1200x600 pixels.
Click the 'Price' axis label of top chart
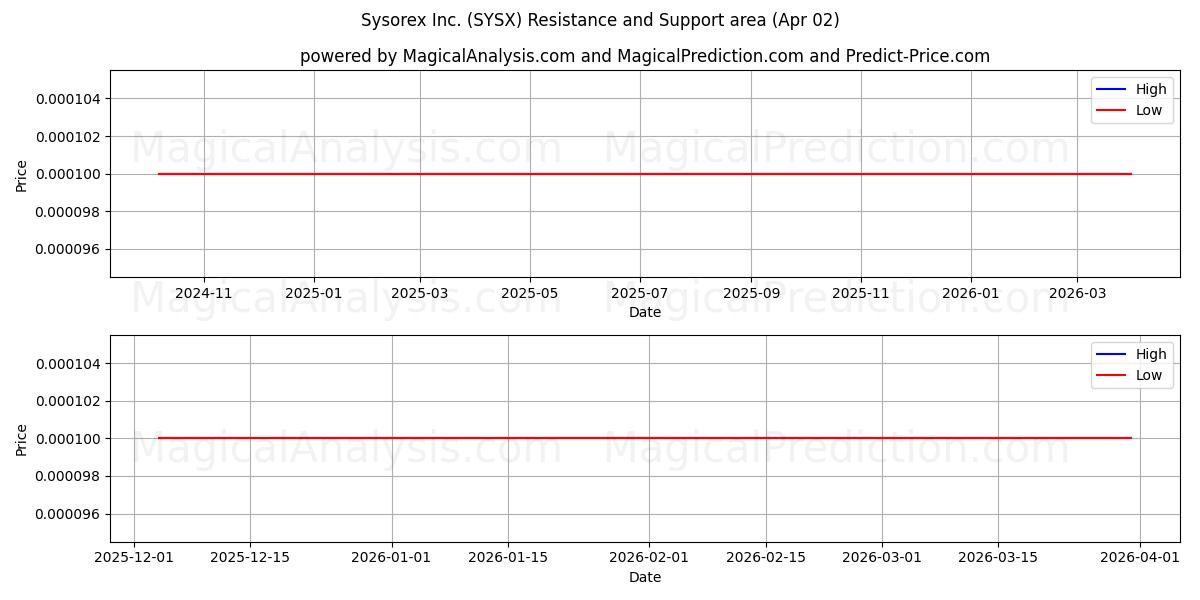click(22, 174)
